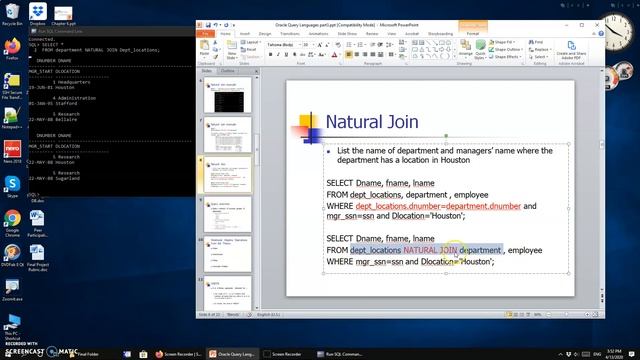Open the Select dropdown in Editing group
Screen dimensions: 640x360
[x=538, y=57]
